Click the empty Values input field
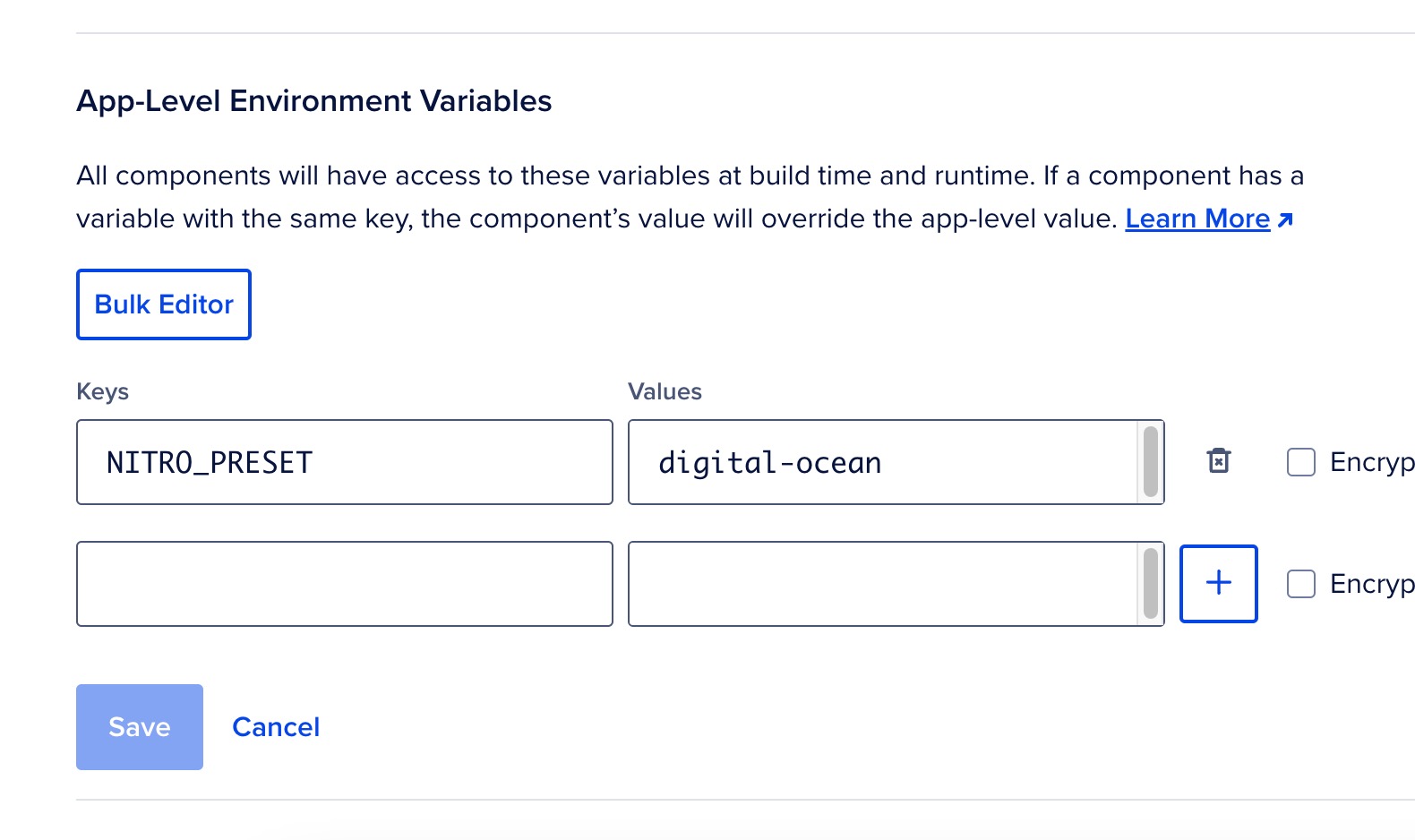 (887, 583)
